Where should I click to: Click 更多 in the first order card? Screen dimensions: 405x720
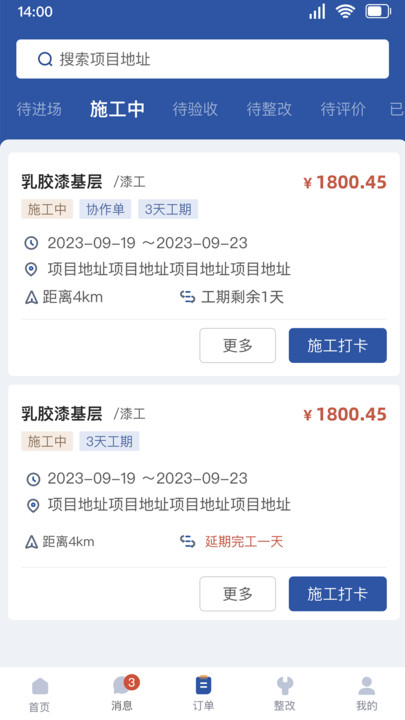(237, 345)
